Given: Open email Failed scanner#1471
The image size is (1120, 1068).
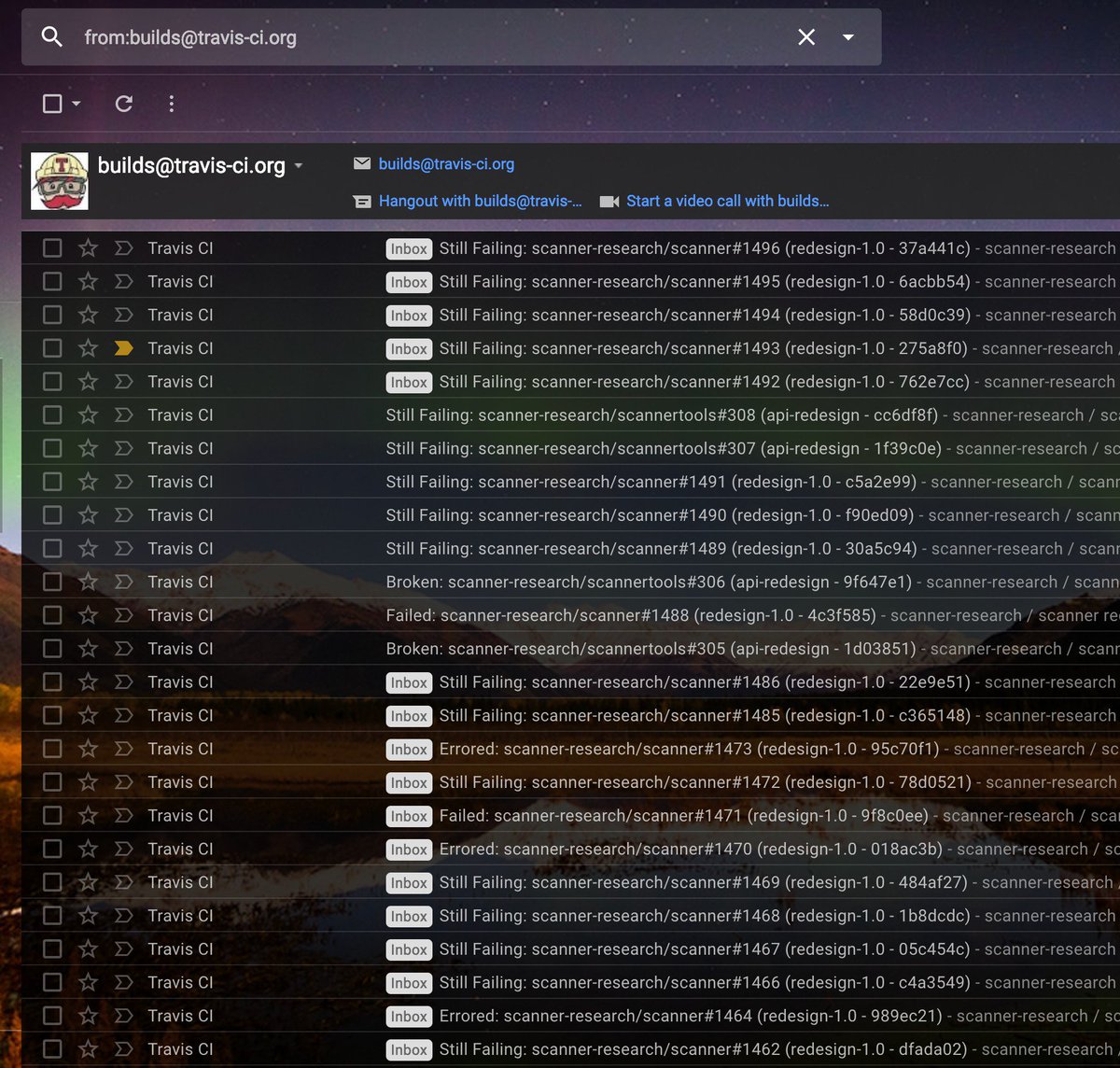Looking at the screenshot, I should pos(570,815).
